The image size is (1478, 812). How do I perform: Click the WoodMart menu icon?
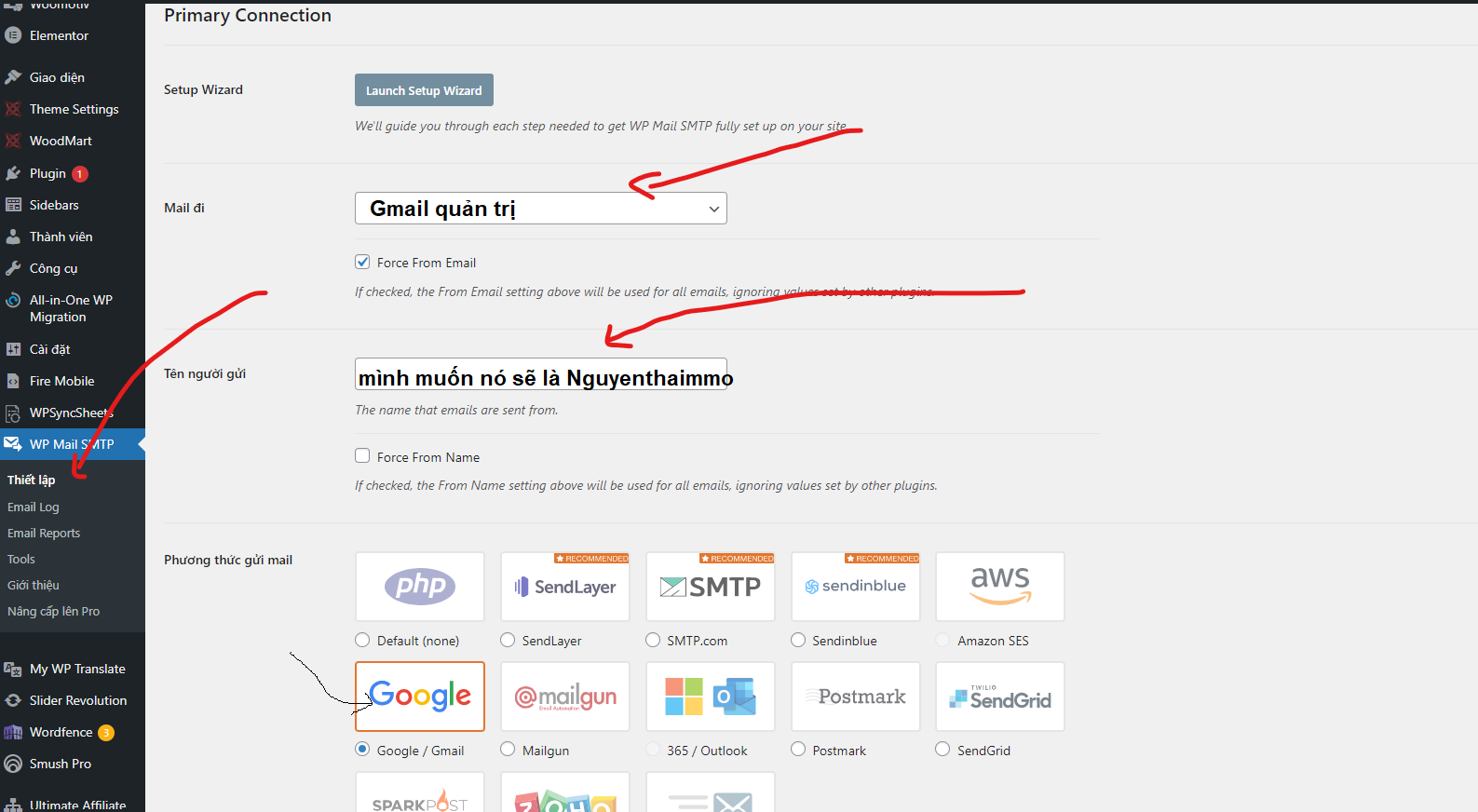point(13,141)
